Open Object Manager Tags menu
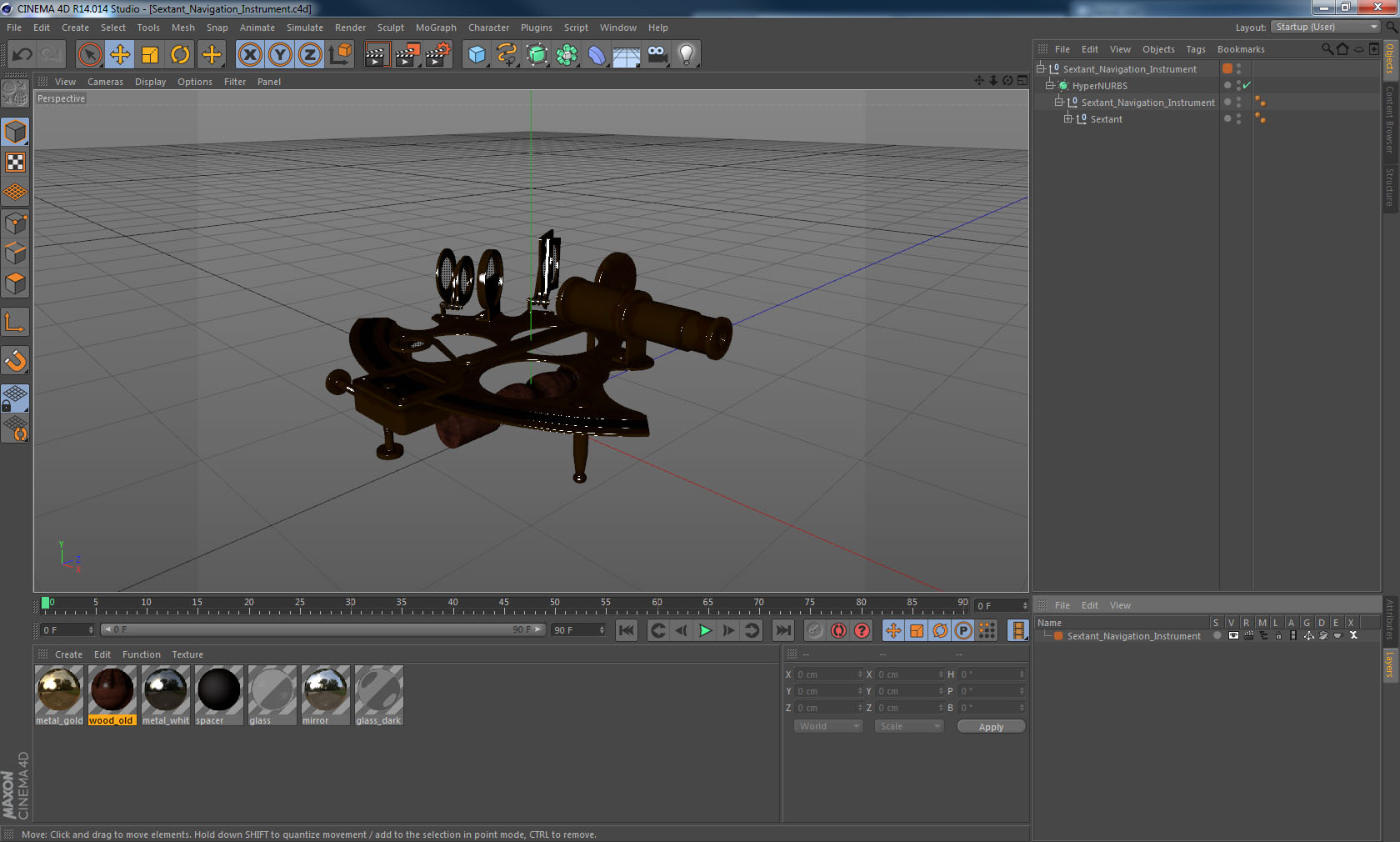This screenshot has height=842, width=1400. click(x=1196, y=49)
